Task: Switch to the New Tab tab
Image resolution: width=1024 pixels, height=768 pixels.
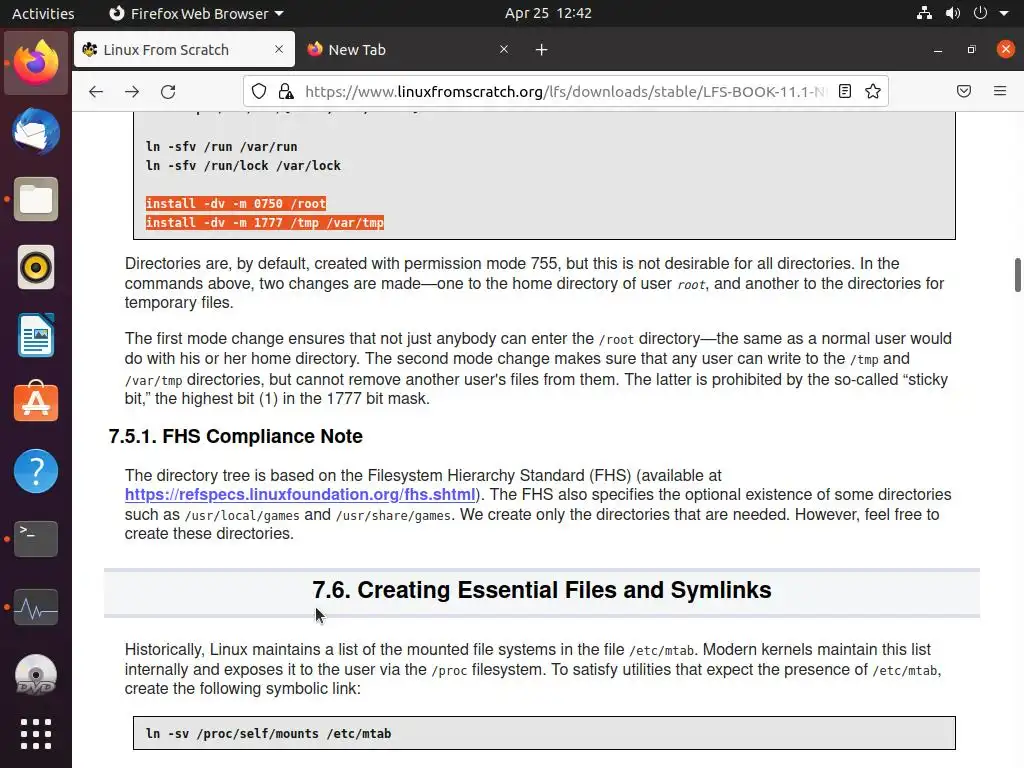Action: coord(409,50)
